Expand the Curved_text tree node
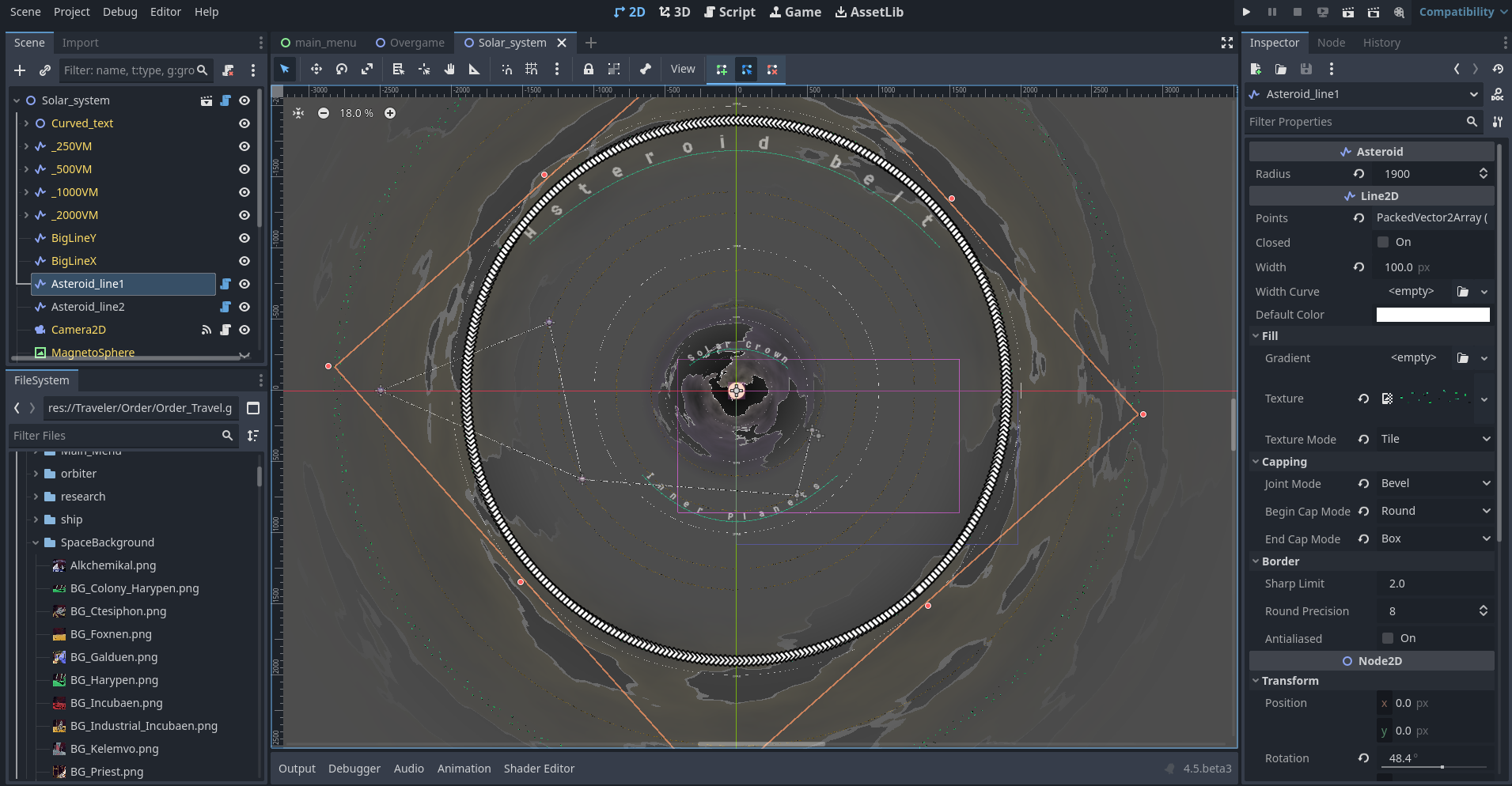1512x786 pixels. [x=26, y=123]
